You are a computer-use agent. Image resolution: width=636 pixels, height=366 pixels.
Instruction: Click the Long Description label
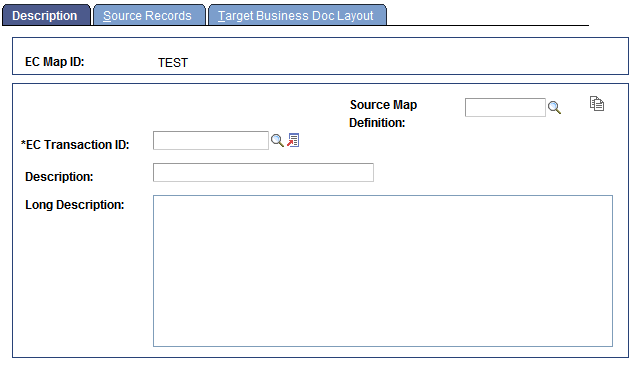[75, 205]
